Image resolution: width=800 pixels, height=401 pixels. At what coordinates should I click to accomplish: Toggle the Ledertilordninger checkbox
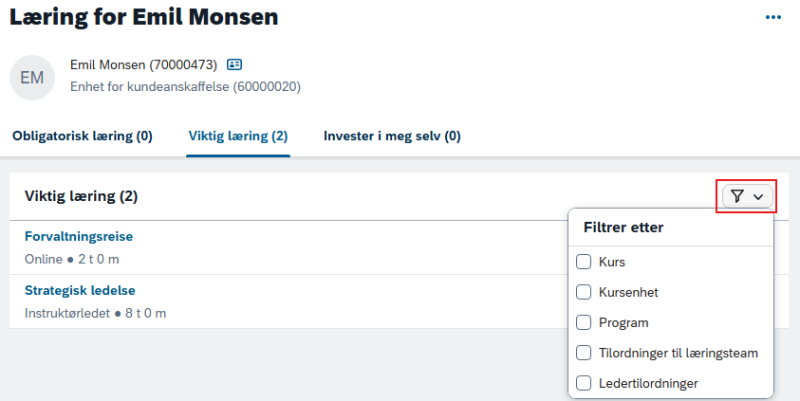tap(583, 383)
